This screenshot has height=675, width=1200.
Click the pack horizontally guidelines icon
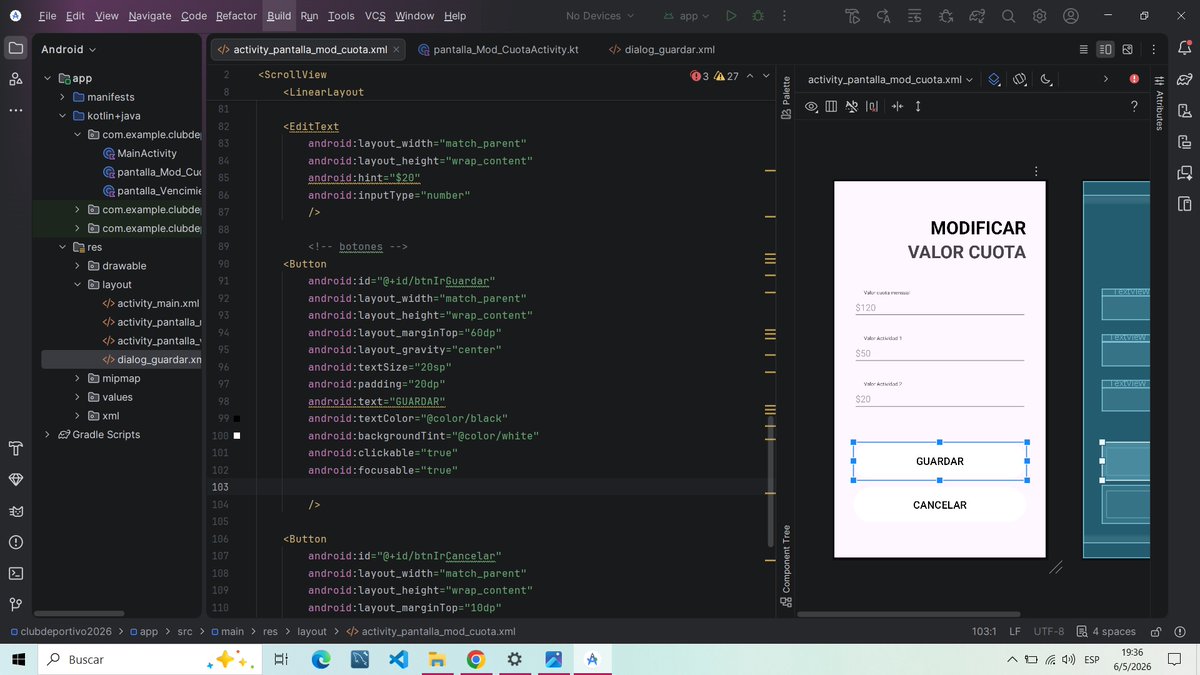pyautogui.click(x=897, y=107)
